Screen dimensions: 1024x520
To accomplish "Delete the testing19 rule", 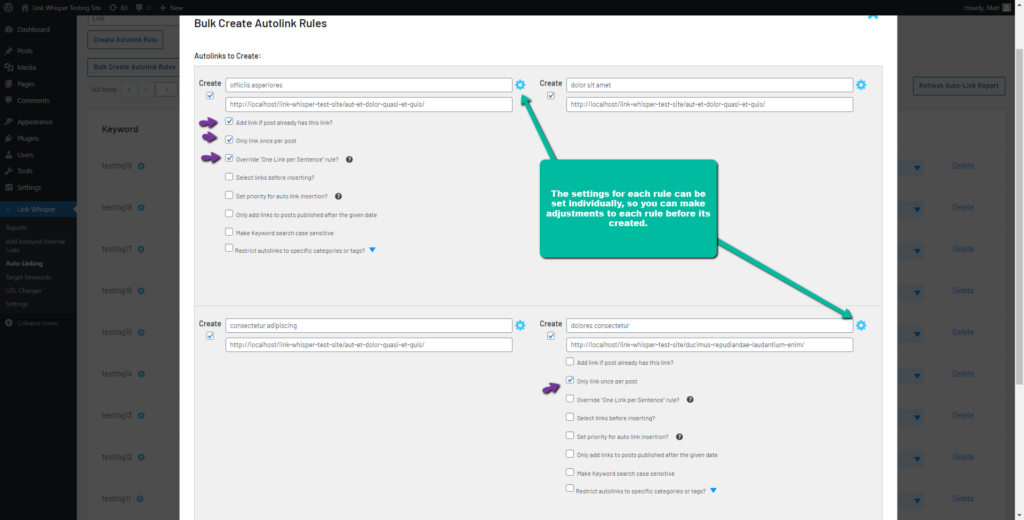I will [x=963, y=166].
